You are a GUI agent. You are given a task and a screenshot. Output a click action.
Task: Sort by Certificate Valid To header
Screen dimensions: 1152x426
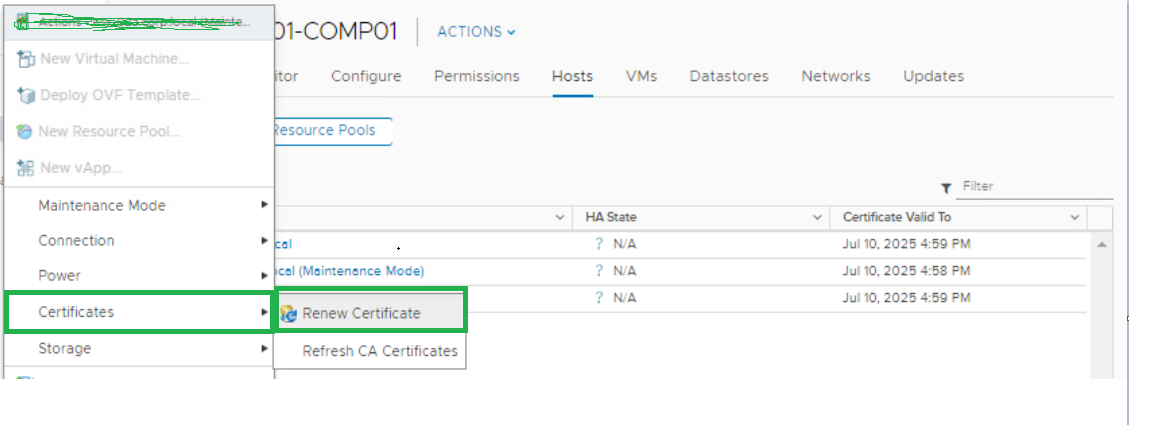[x=897, y=217]
